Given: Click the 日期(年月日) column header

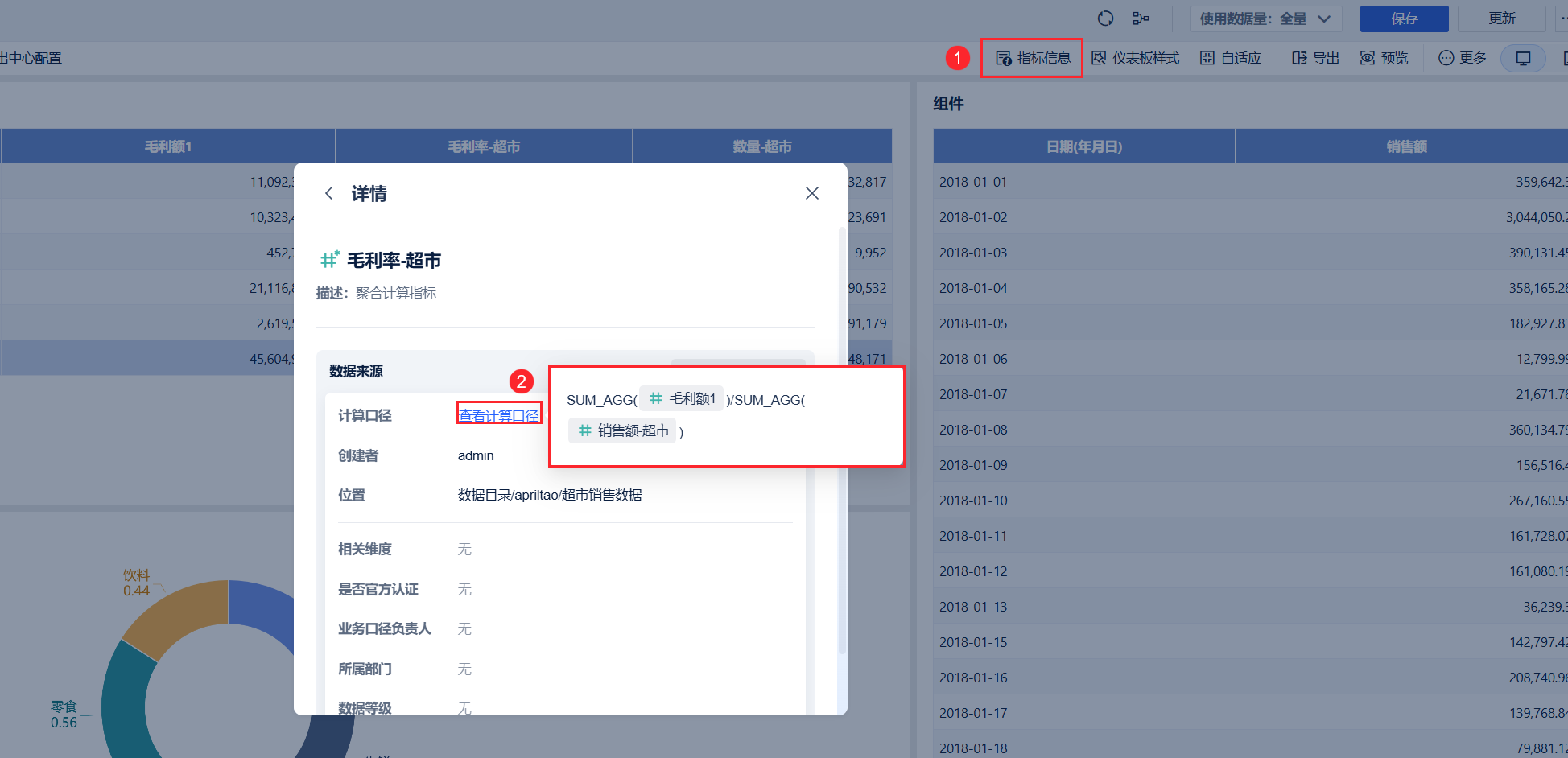Looking at the screenshot, I should coord(1084,146).
